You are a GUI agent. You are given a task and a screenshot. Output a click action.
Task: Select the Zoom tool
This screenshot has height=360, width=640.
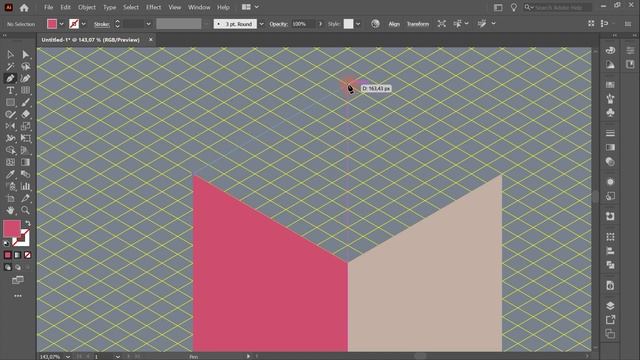25,210
